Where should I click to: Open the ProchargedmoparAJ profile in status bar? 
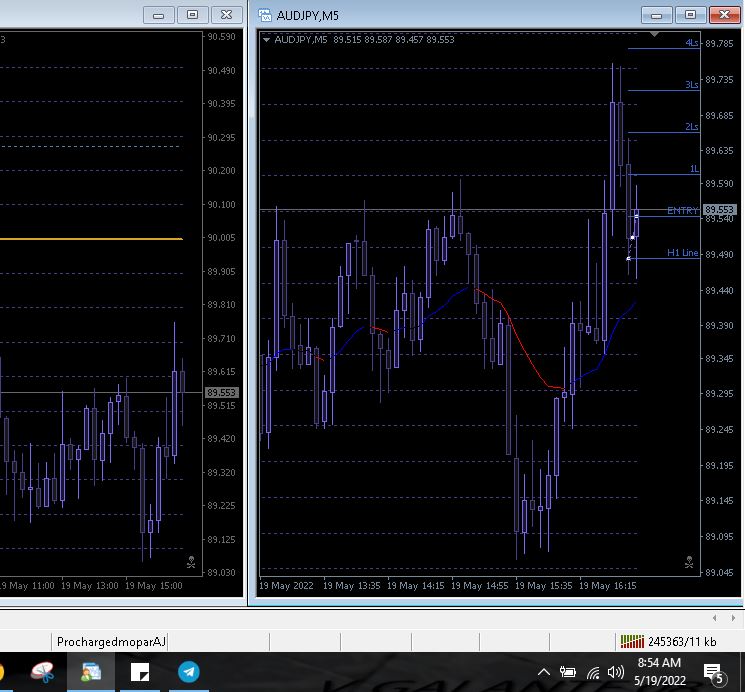coord(111,642)
